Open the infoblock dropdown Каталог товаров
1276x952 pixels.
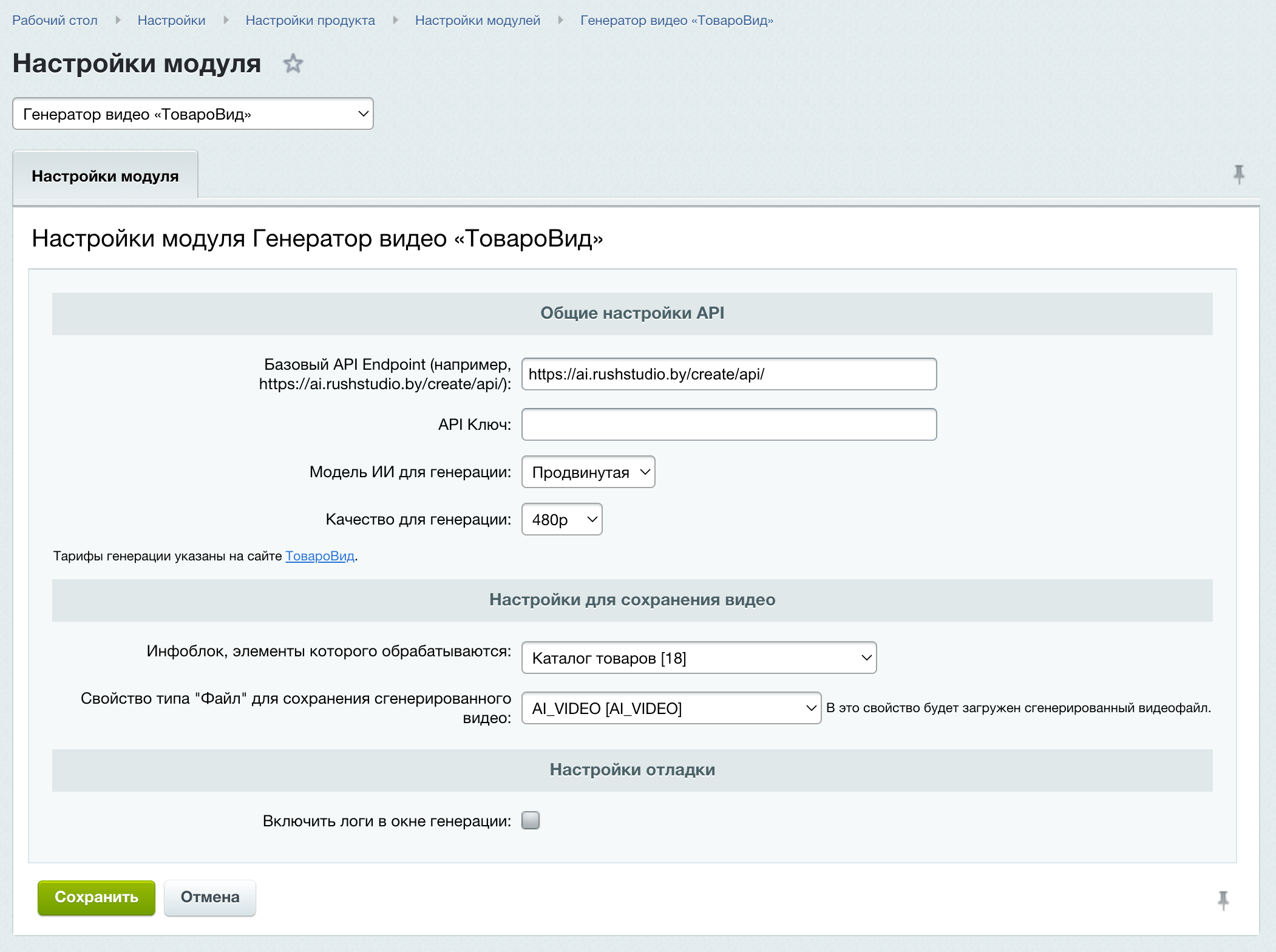click(x=699, y=658)
